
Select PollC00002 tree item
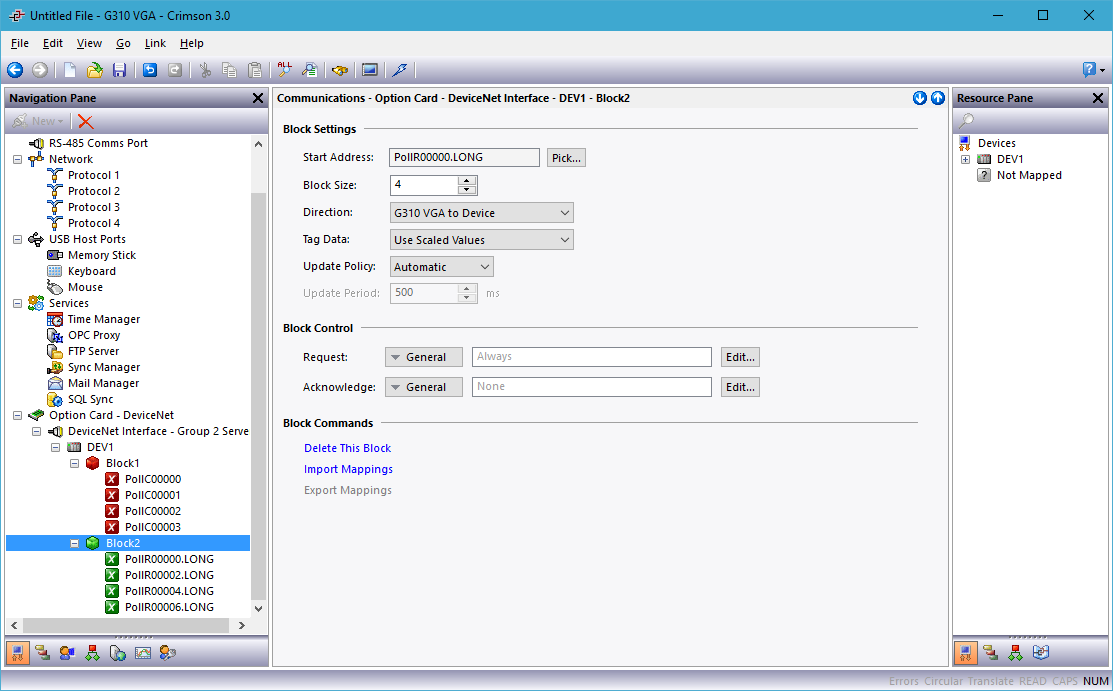coord(153,511)
